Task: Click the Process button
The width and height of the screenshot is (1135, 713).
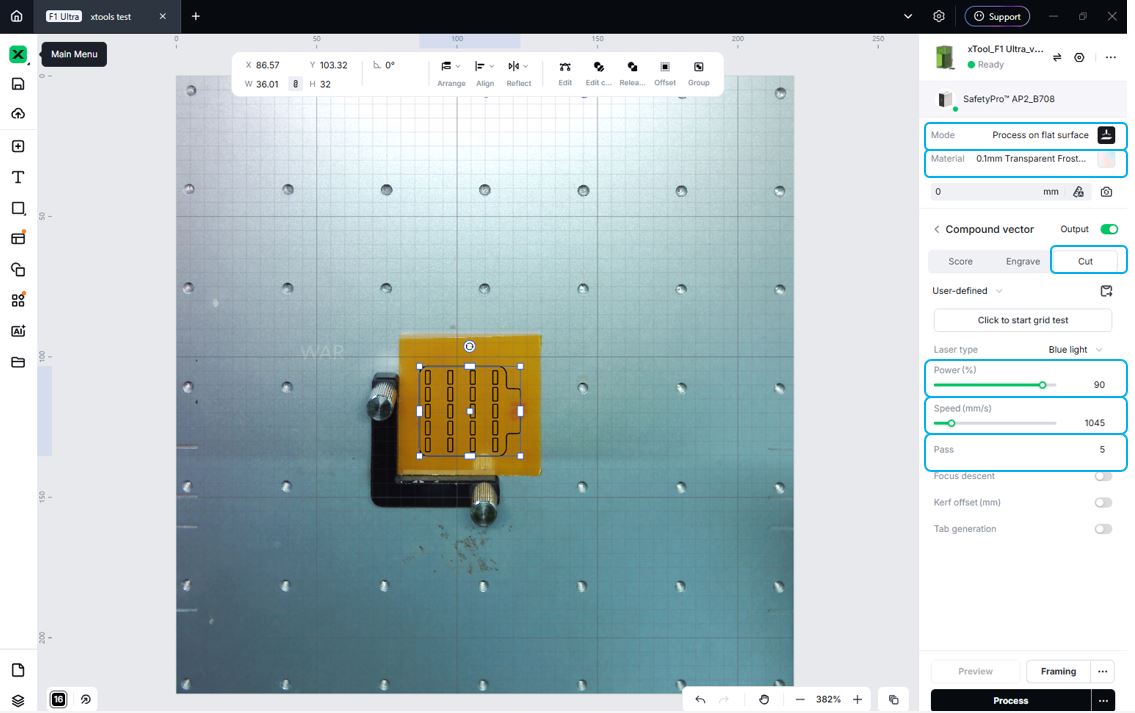Action: pyautogui.click(x=1010, y=701)
